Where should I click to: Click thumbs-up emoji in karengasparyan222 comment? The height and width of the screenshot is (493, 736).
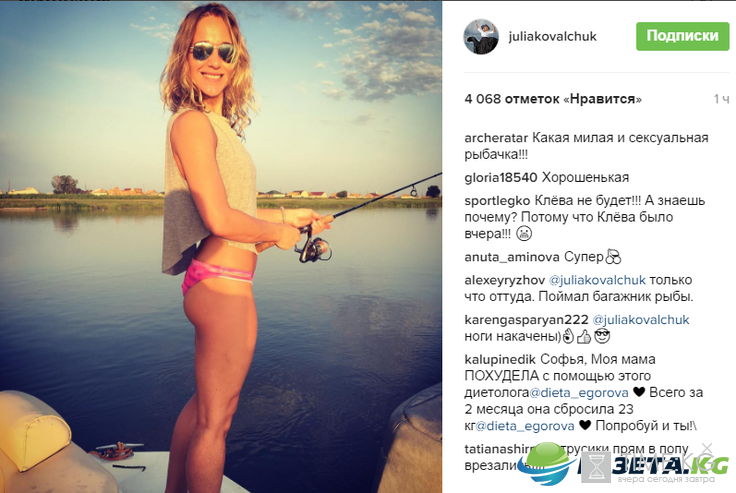[x=584, y=336]
